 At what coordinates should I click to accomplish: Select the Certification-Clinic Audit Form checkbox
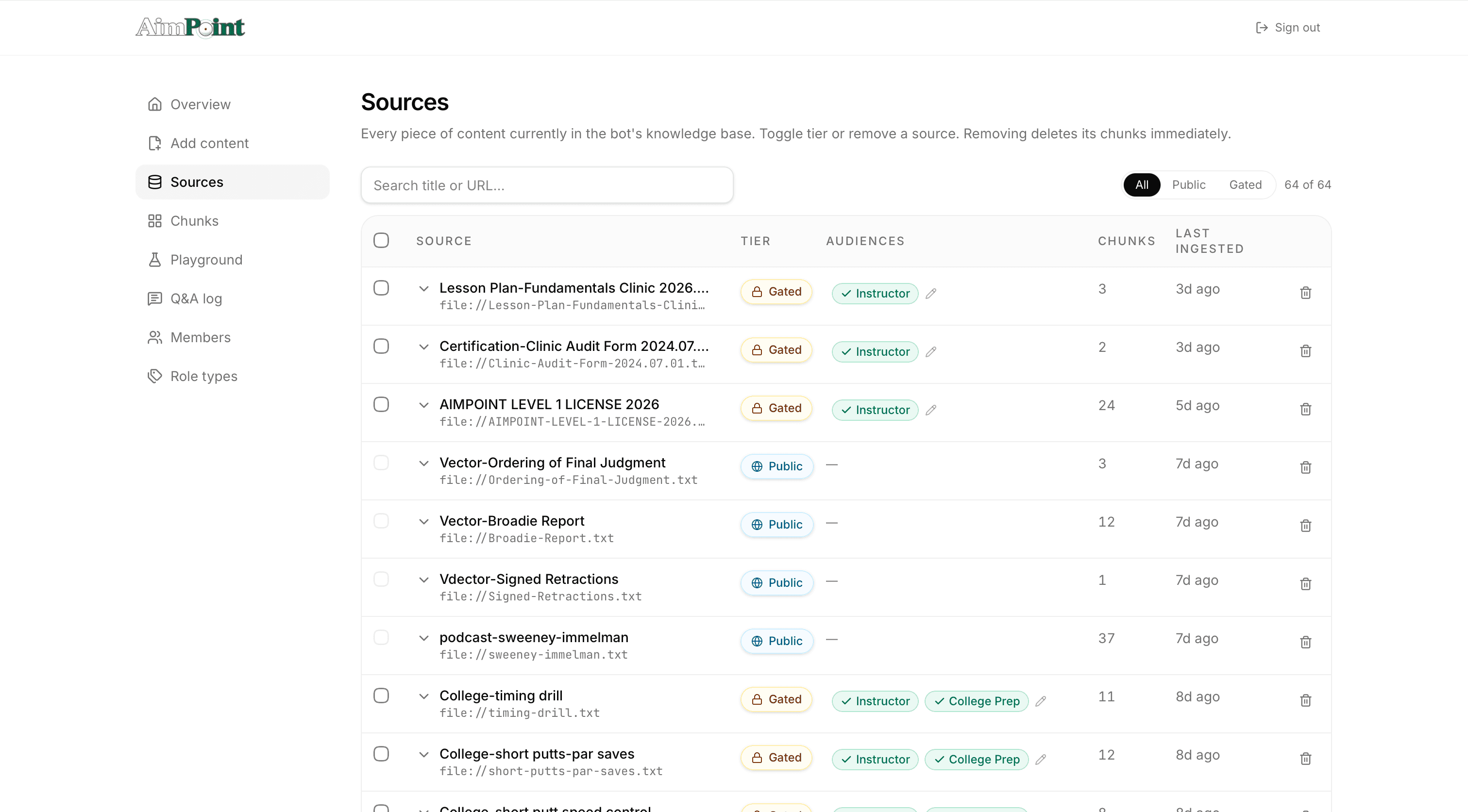(381, 346)
